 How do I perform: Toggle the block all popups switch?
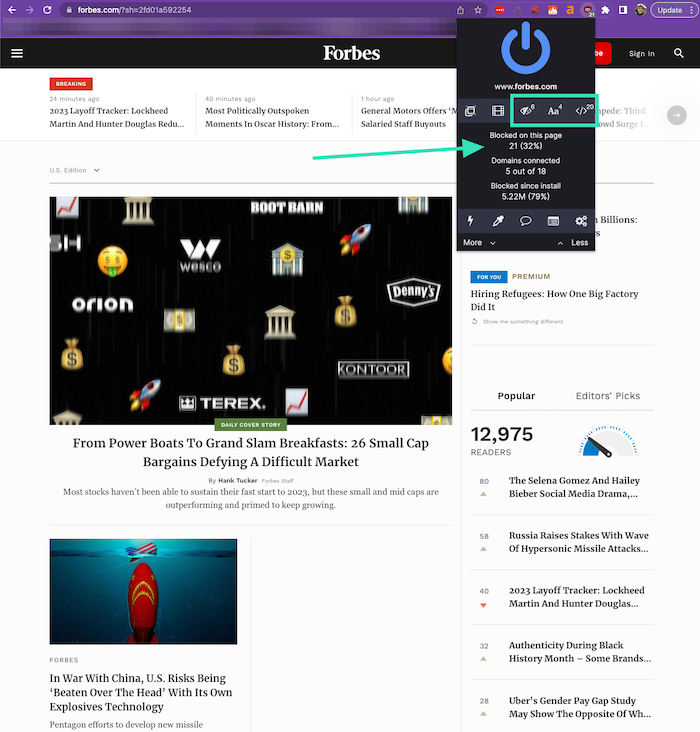click(470, 111)
